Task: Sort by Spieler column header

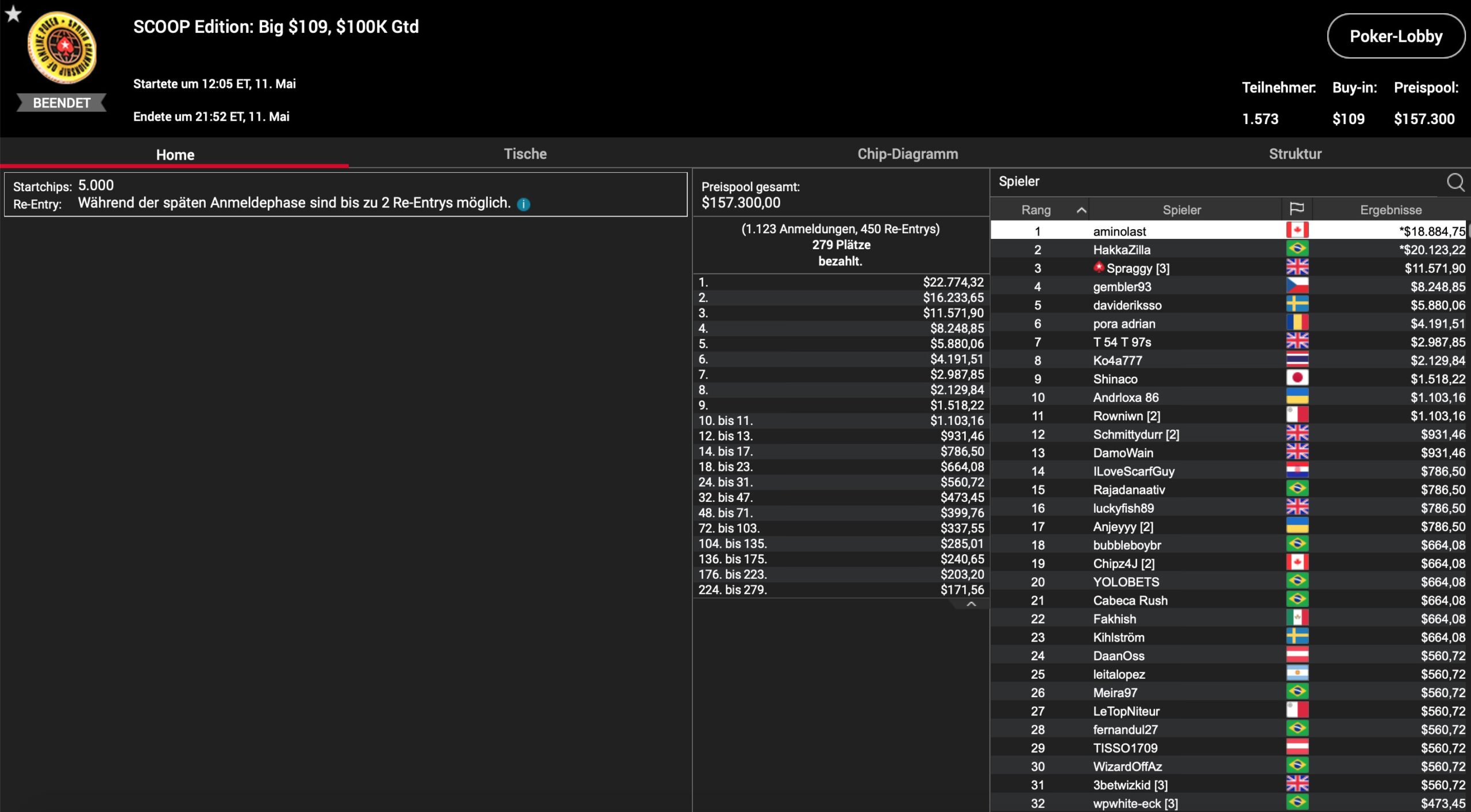Action: 1181,210
